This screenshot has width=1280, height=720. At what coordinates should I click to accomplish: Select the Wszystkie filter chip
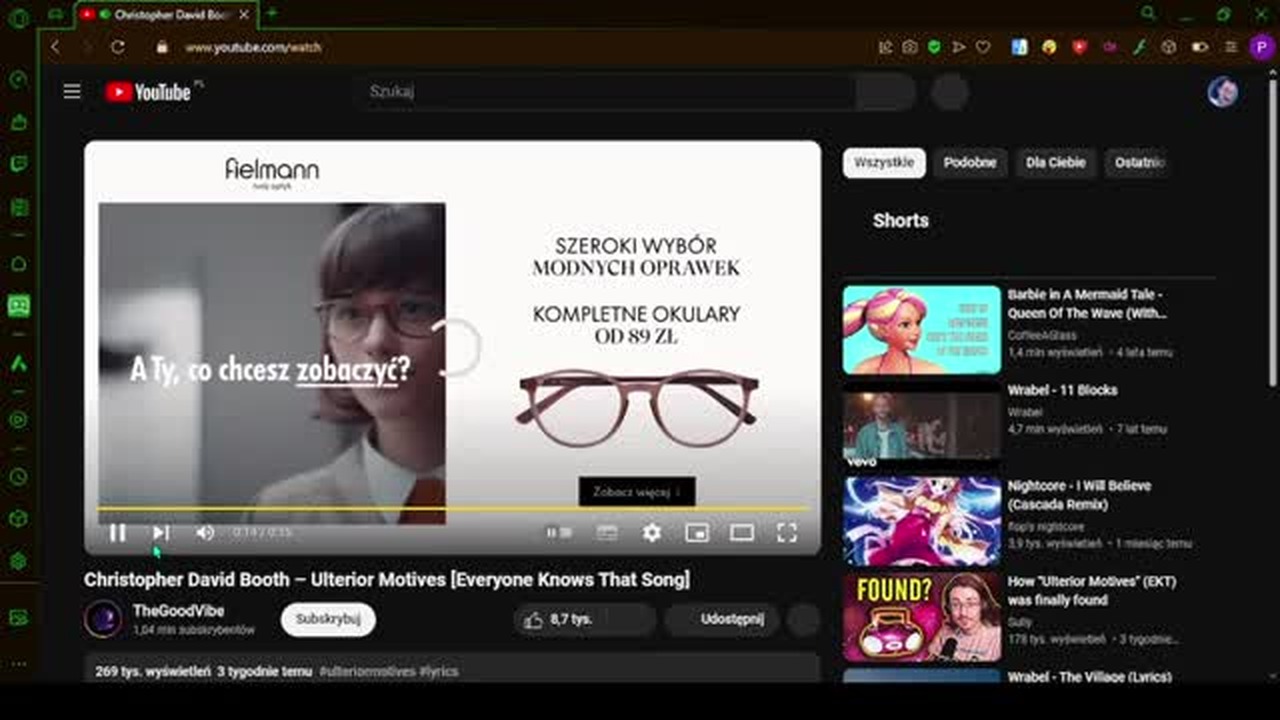[x=884, y=163]
